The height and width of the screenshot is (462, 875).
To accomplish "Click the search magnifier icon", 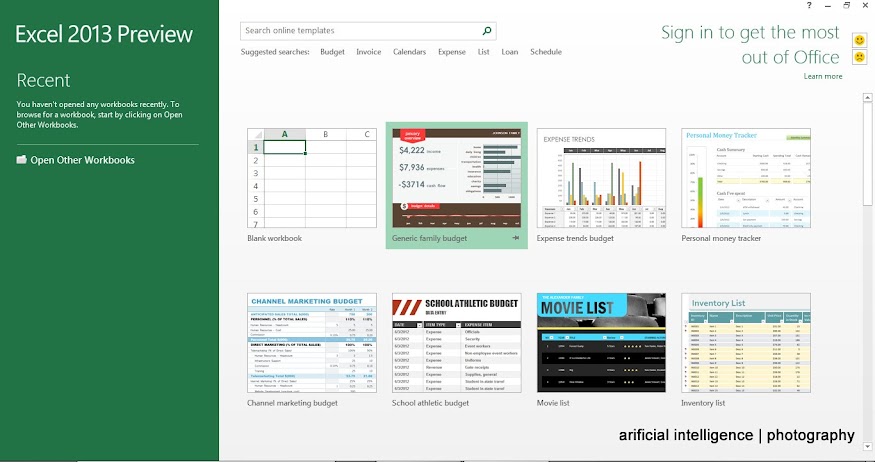I will 487,31.
